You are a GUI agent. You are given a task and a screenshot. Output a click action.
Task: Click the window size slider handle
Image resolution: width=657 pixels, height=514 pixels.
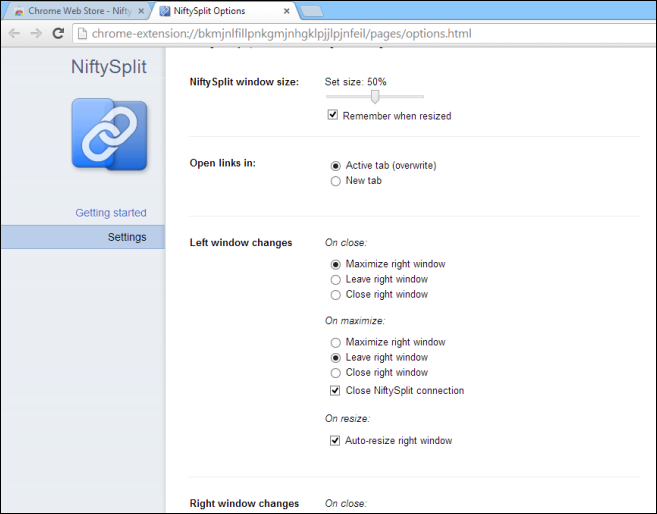(375, 96)
